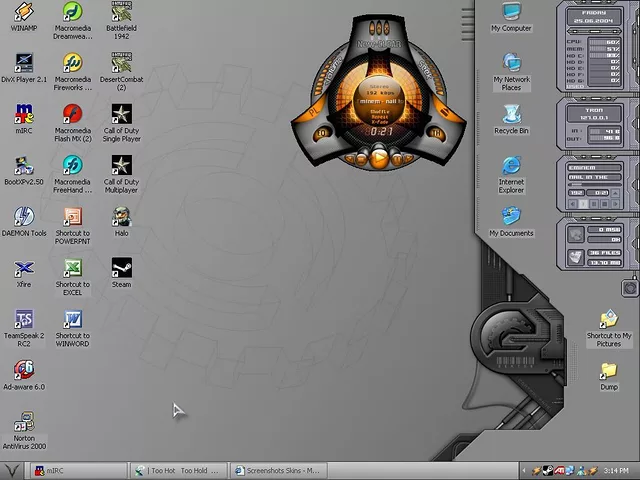Click the system tray clock
640x480 pixels.
[617, 470]
